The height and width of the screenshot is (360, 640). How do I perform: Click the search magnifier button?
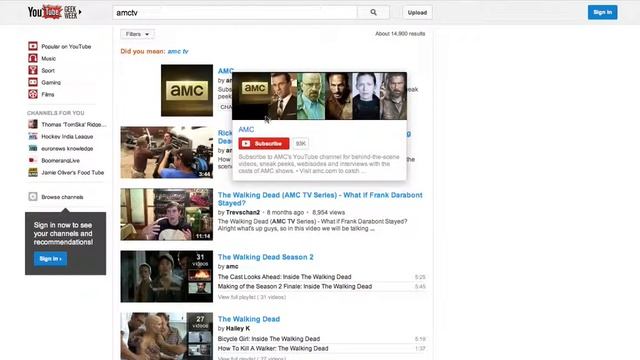[373, 13]
